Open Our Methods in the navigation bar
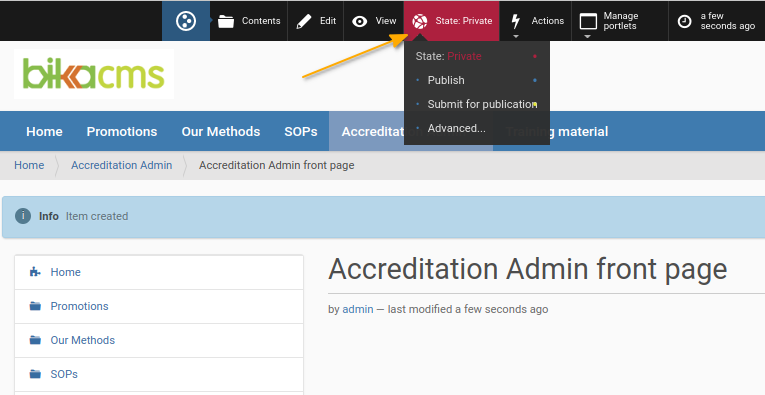The image size is (765, 395). tap(221, 131)
